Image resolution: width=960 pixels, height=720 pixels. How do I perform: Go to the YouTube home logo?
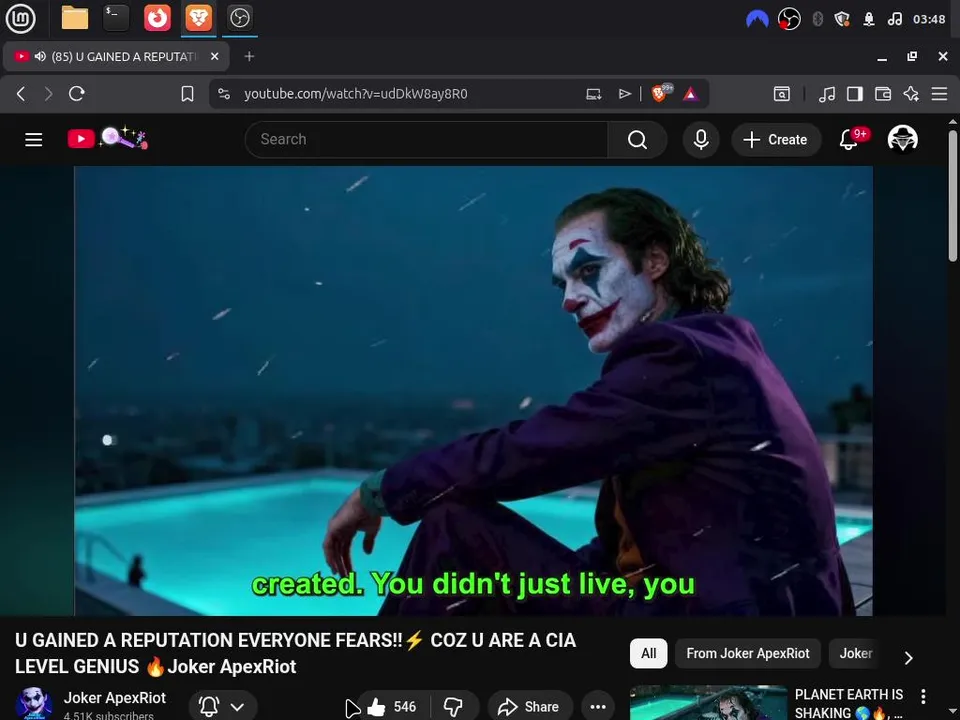click(107, 138)
